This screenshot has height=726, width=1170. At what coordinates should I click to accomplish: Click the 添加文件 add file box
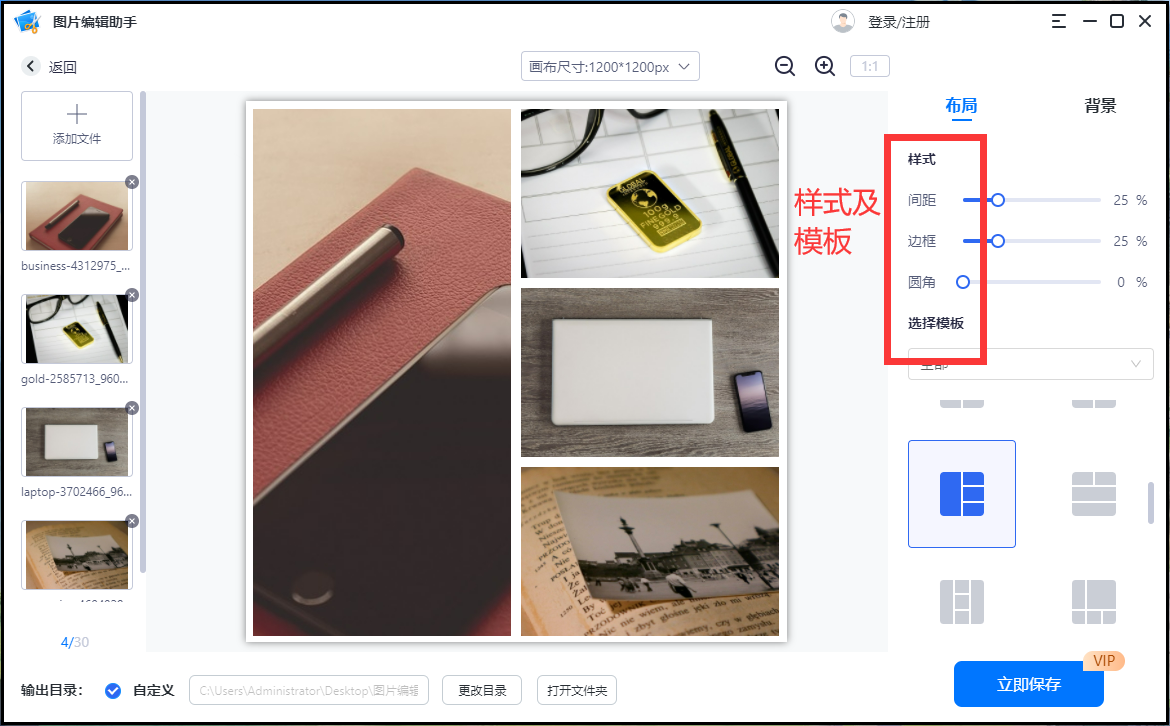point(77,126)
